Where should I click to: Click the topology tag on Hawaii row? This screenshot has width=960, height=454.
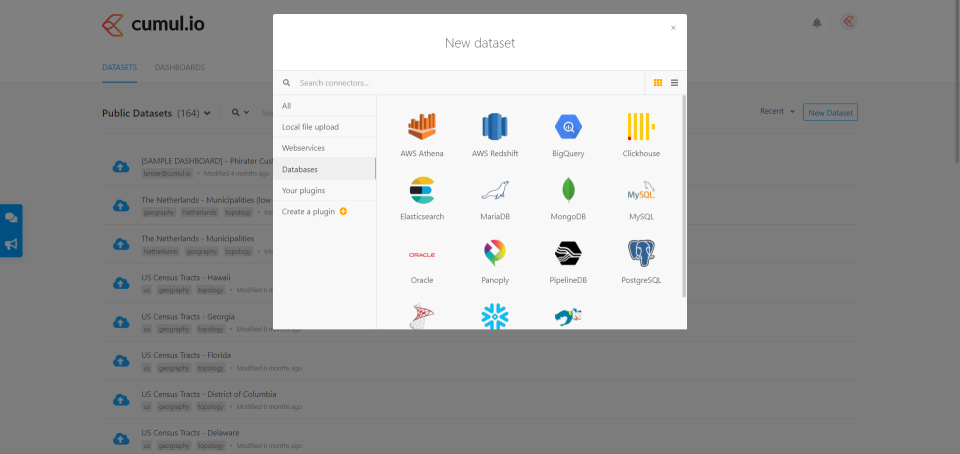pyautogui.click(x=211, y=290)
